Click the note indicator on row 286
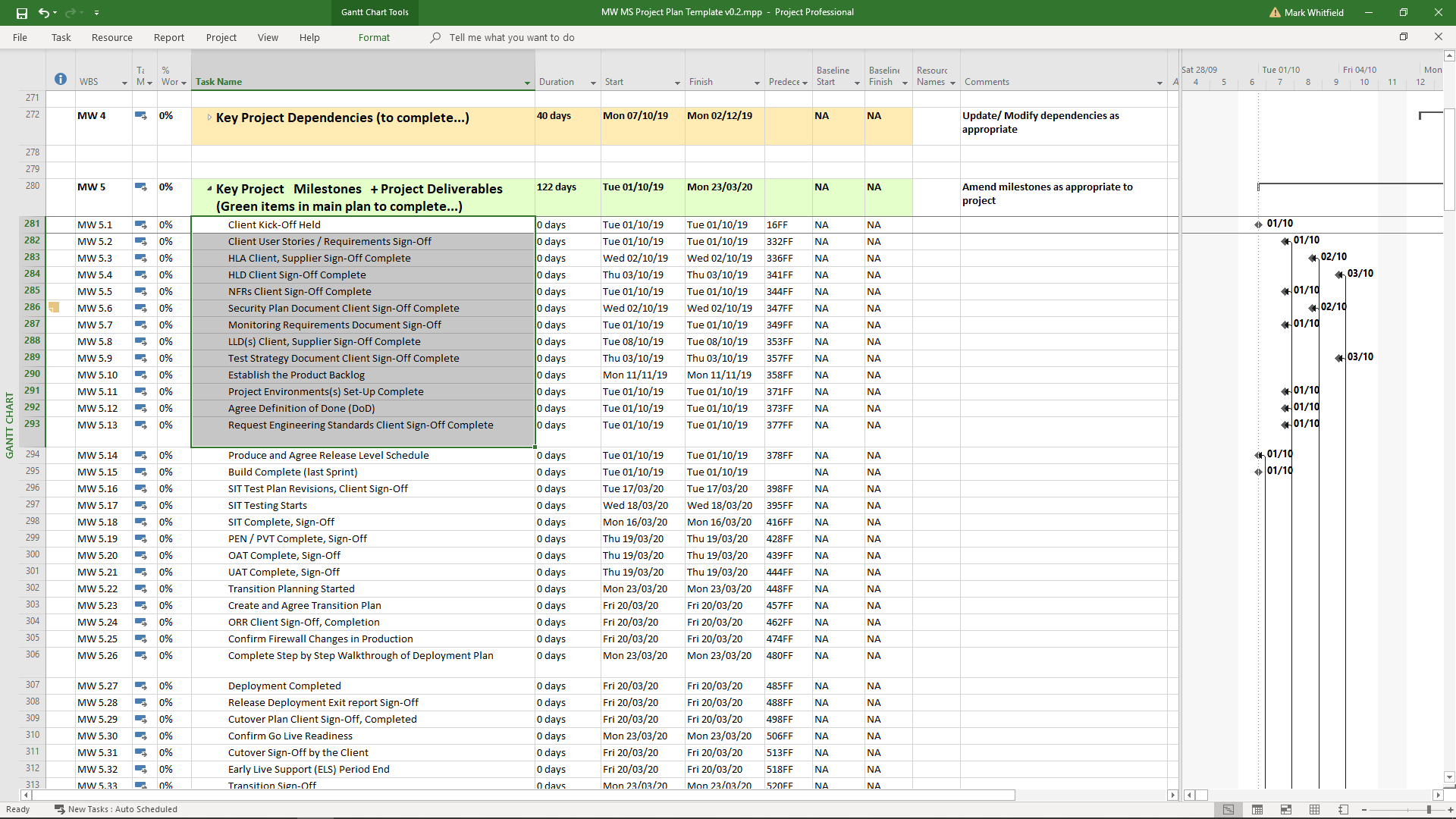 point(54,308)
